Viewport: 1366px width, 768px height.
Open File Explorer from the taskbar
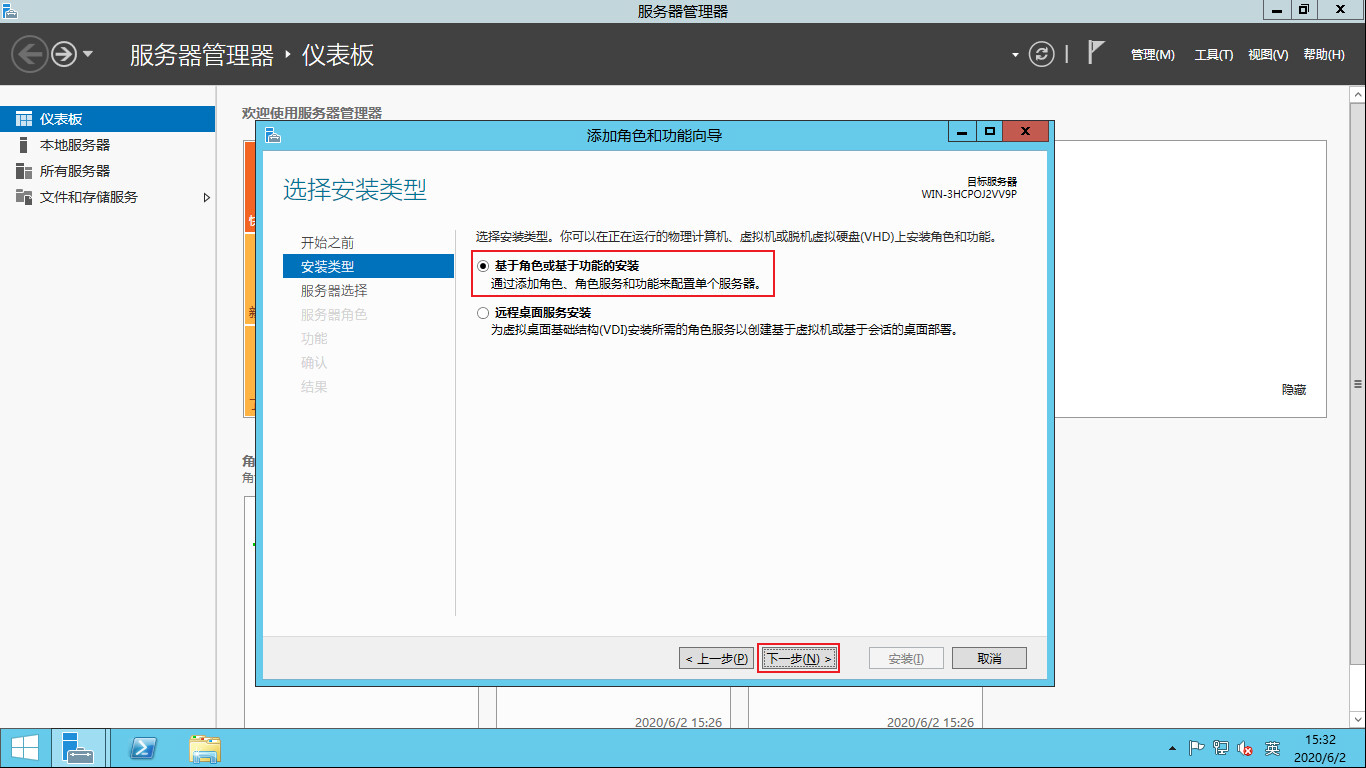coord(205,747)
